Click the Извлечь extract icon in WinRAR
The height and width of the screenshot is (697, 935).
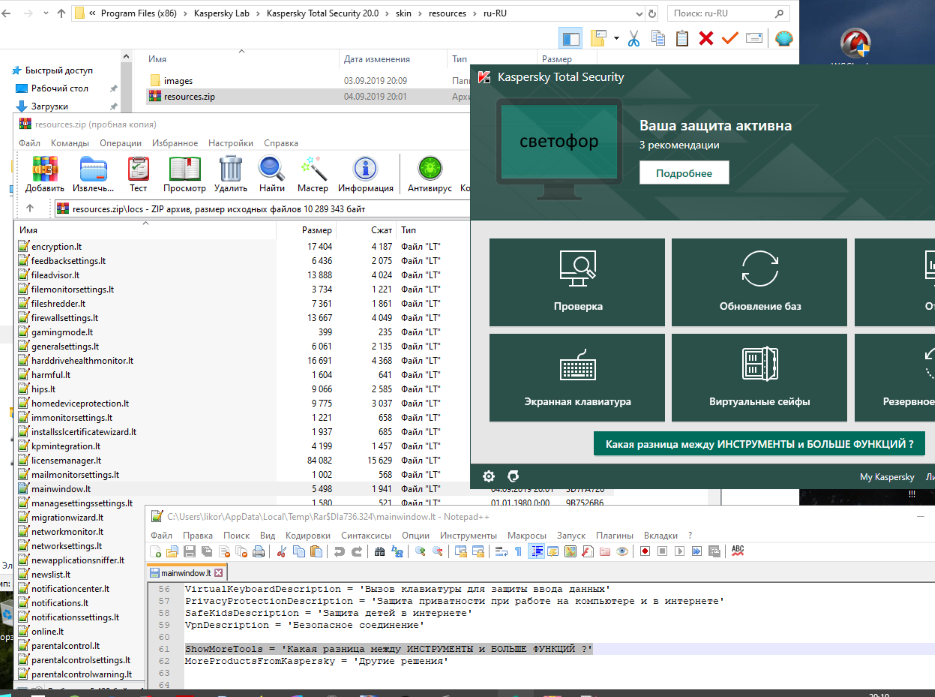click(x=94, y=172)
